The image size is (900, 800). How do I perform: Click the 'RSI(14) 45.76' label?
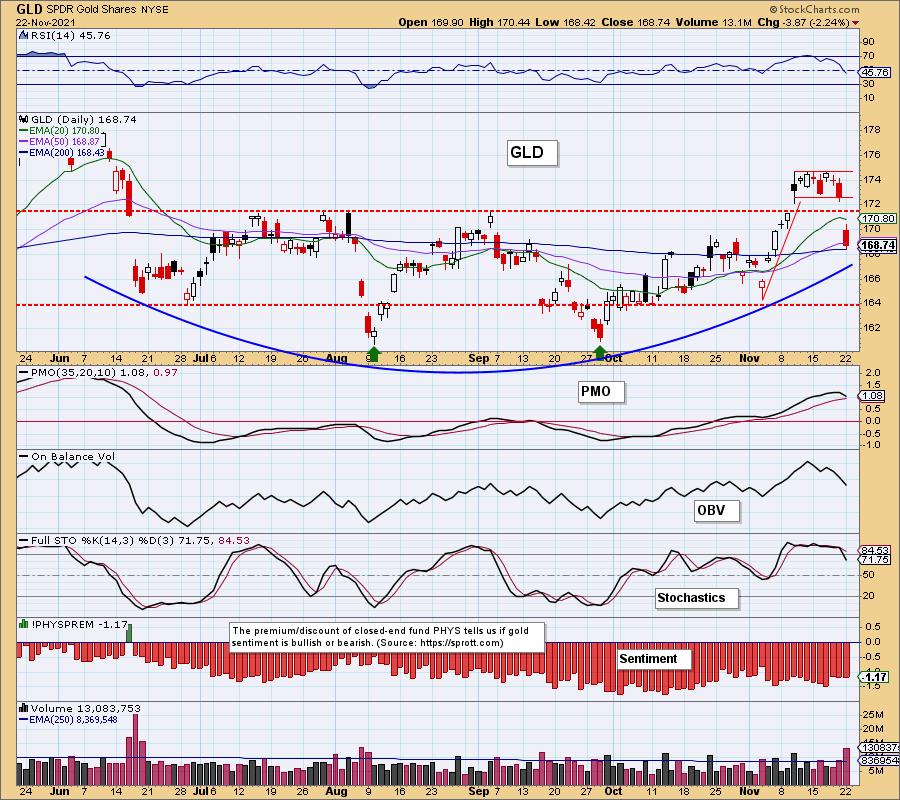(x=70, y=36)
